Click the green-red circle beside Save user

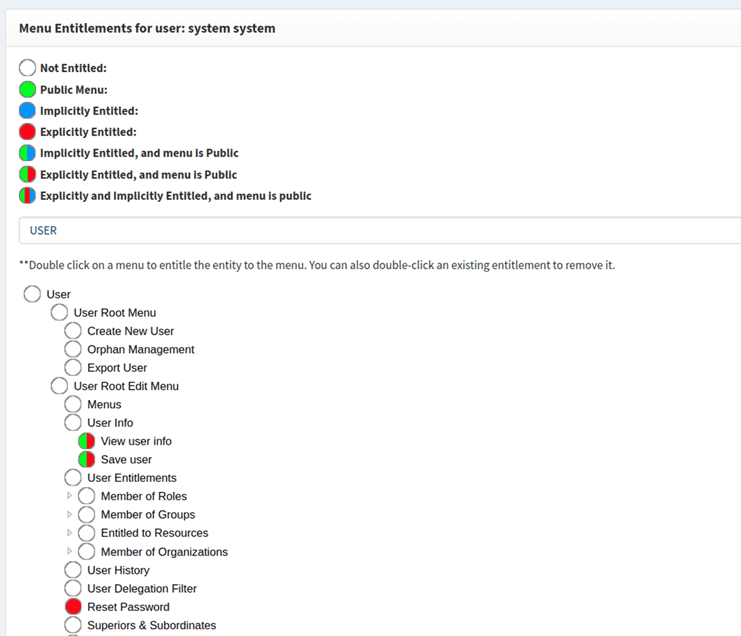click(86, 459)
